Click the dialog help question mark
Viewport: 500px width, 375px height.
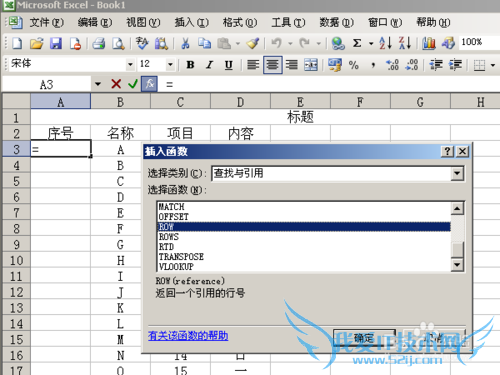pos(447,151)
